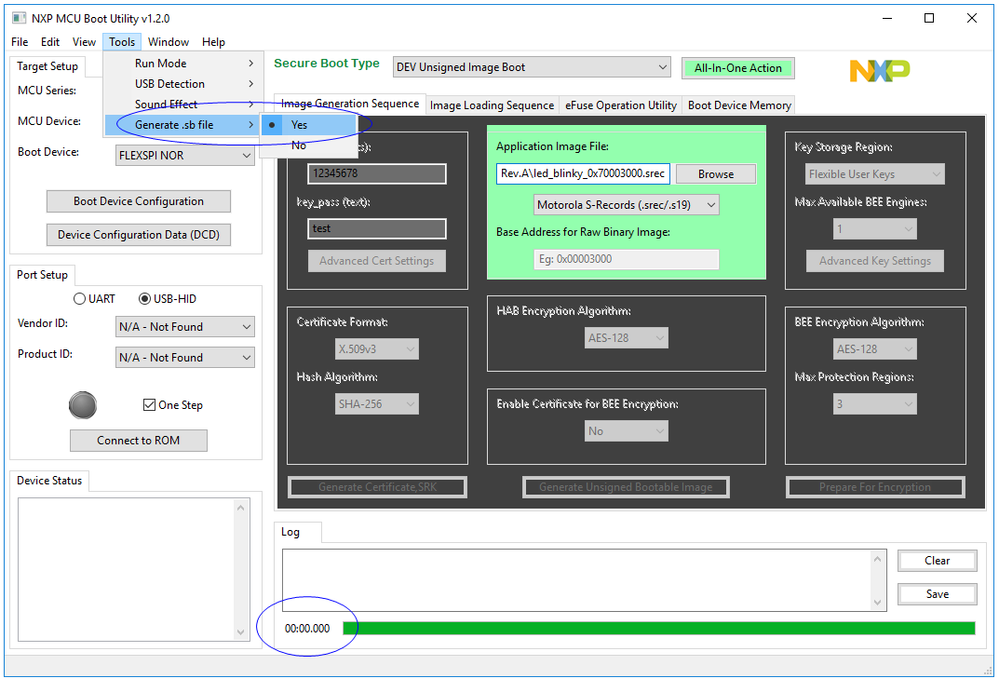Open the Window menu
The height and width of the screenshot is (682, 999).
[x=168, y=42]
